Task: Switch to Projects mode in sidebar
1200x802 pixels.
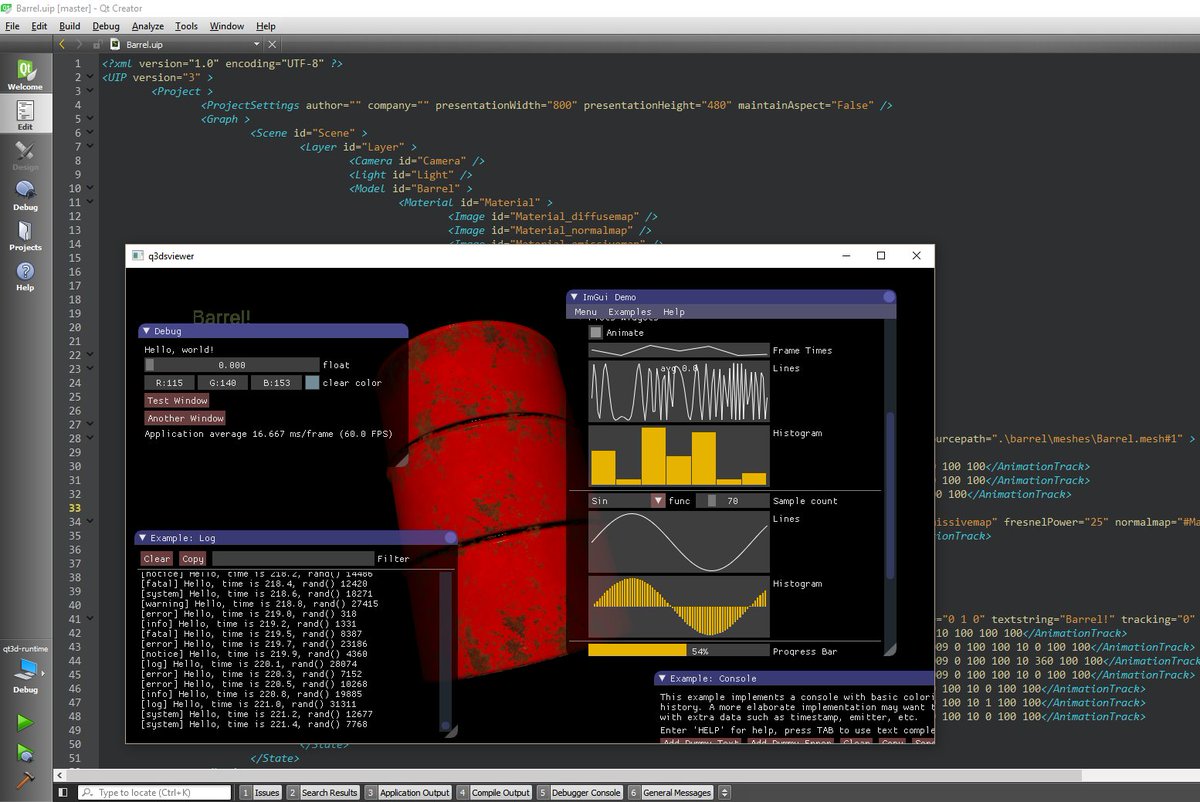Action: [x=25, y=235]
